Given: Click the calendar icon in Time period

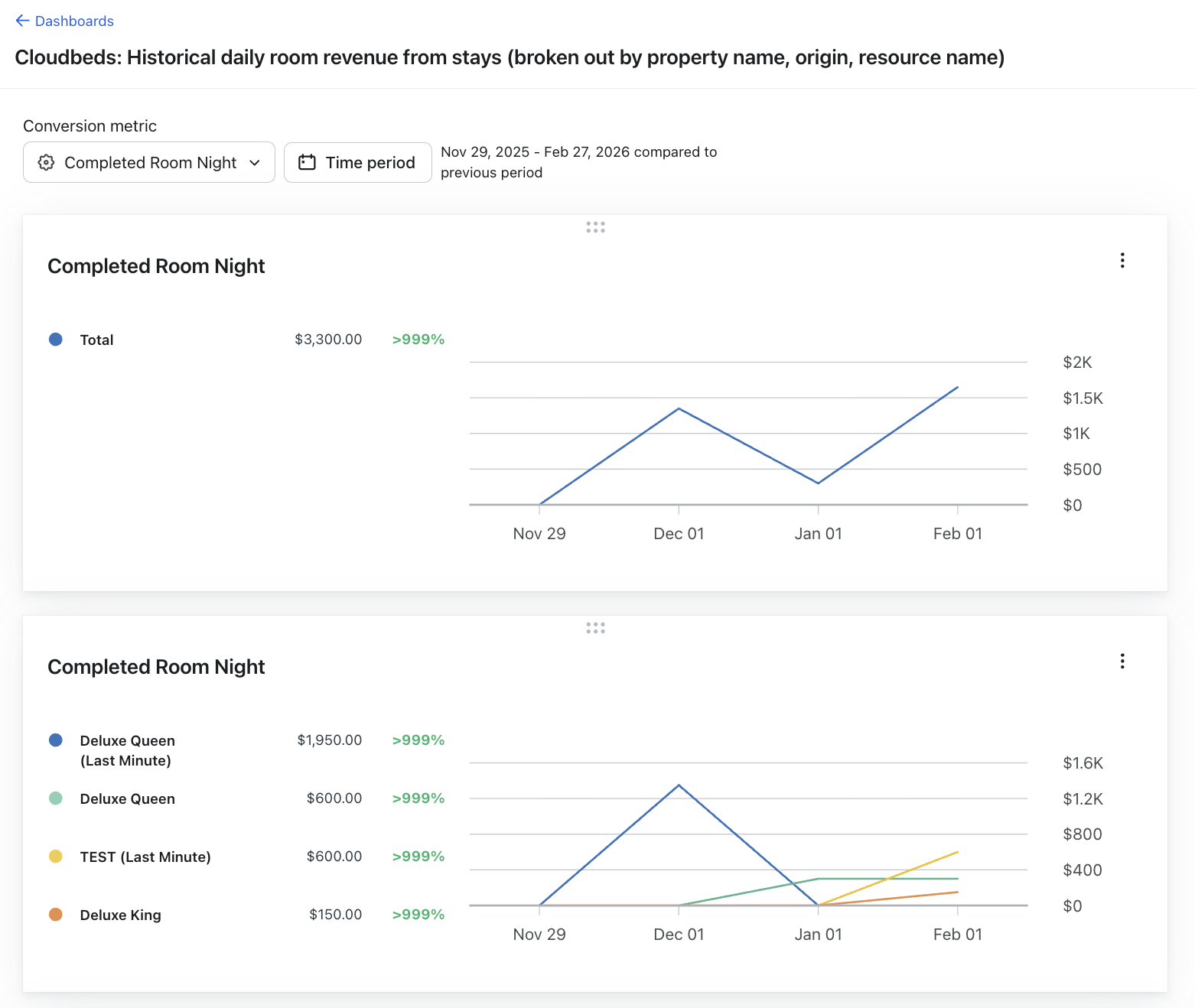Looking at the screenshot, I should (307, 162).
